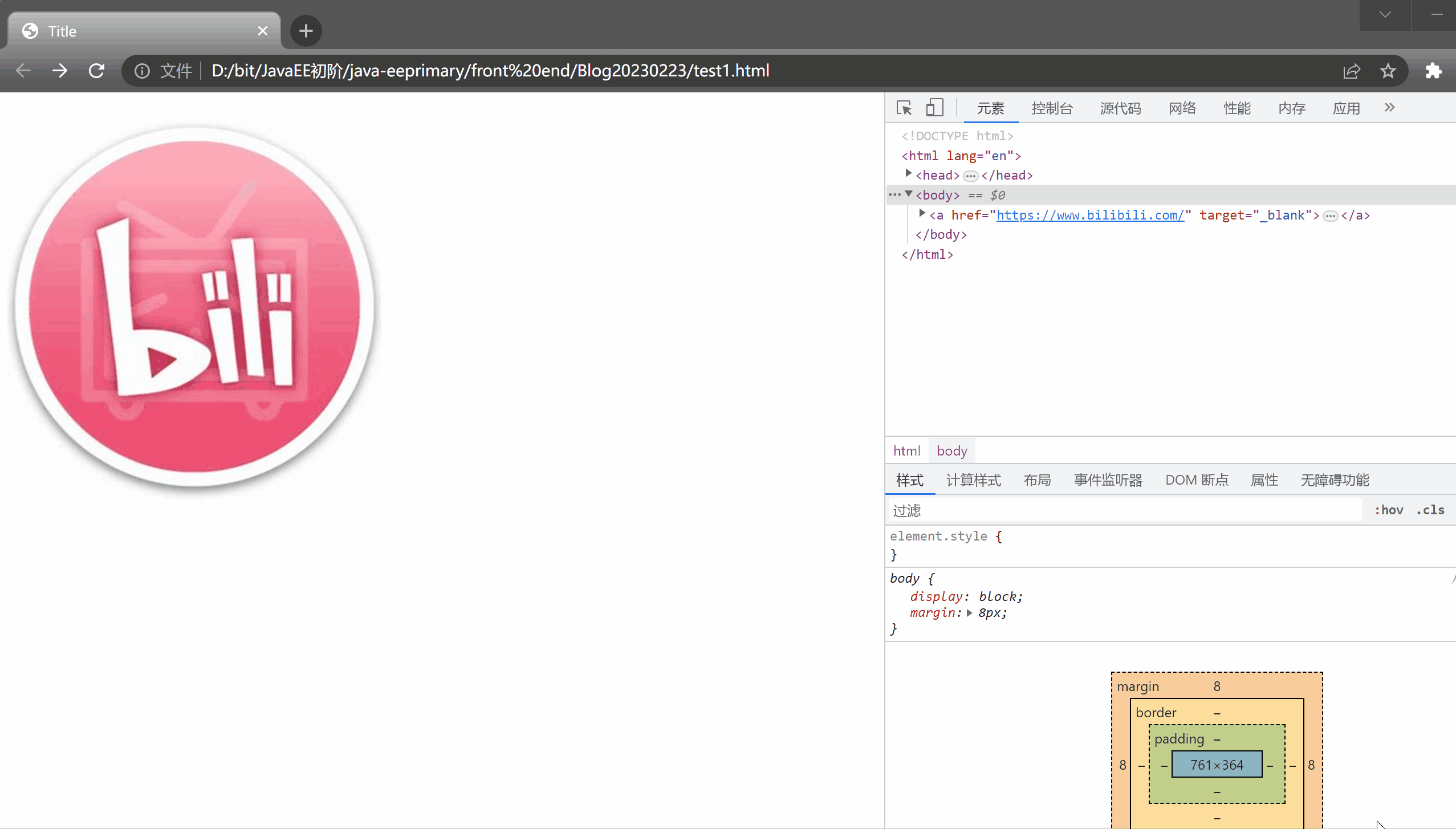Switch to the 源代码 tab
1456x829 pixels.
coord(1121,108)
